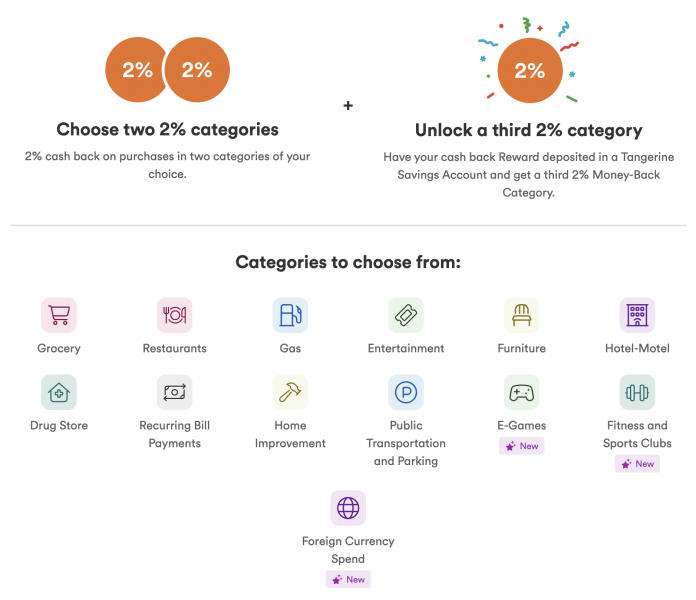The width and height of the screenshot is (696, 600).
Task: Select the Furniture chair icon
Action: [521, 315]
